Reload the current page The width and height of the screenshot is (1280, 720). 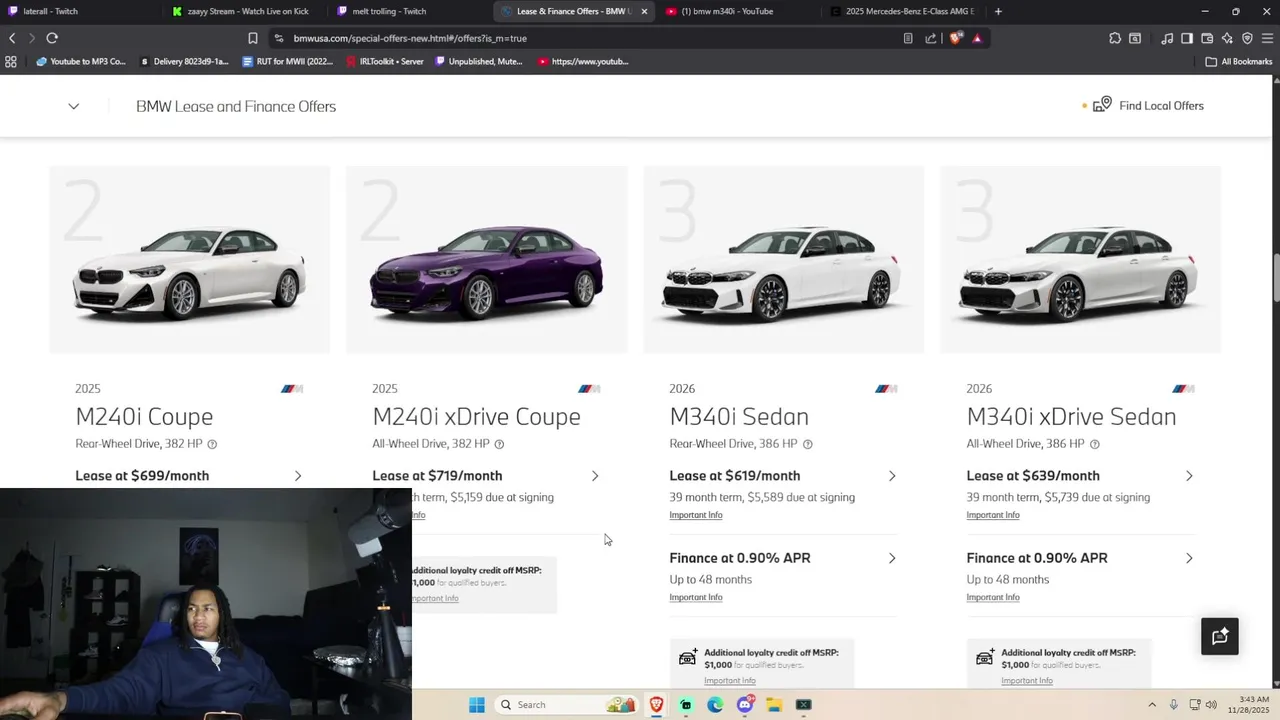(52, 38)
